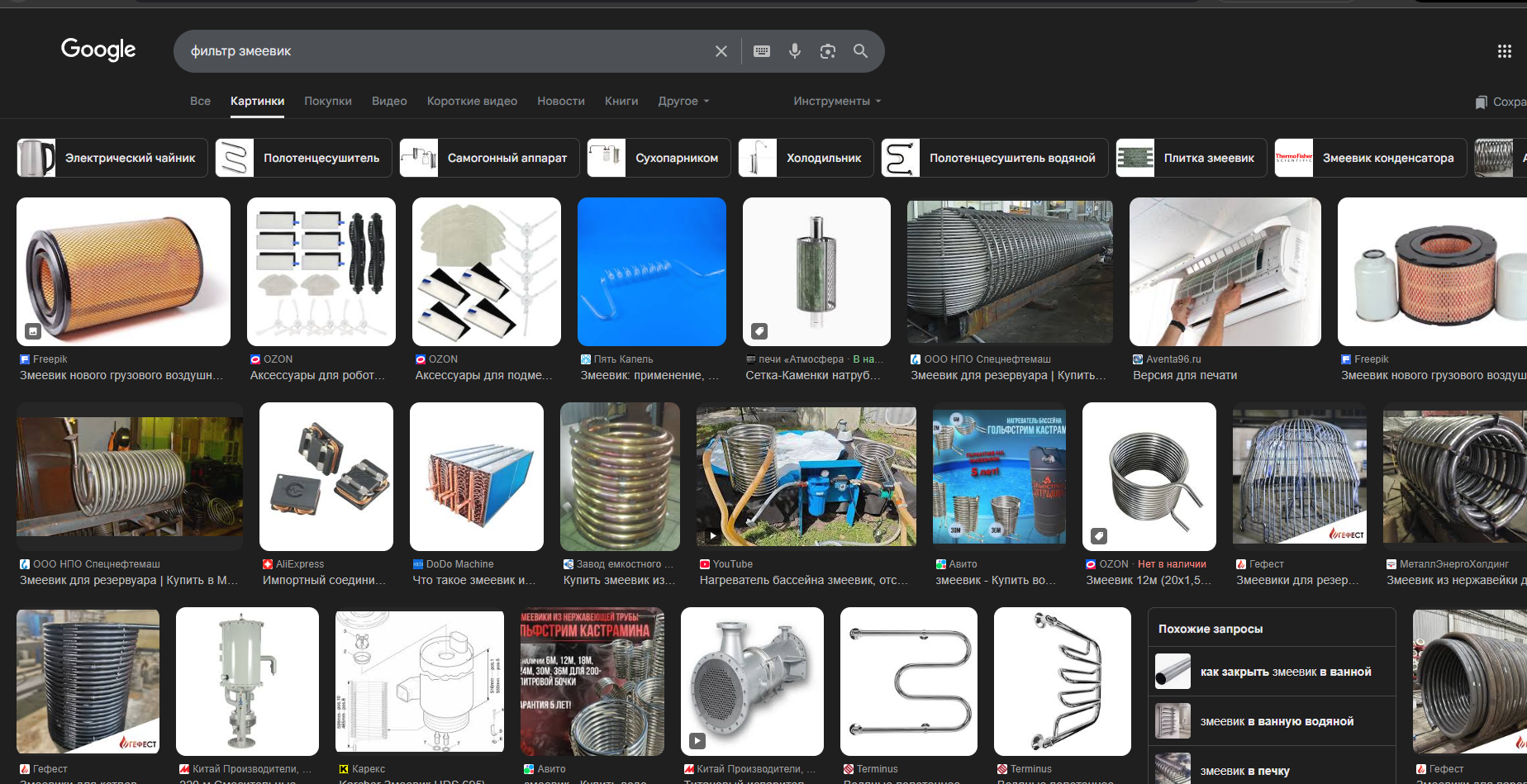
Task: Expand the Инструменты dropdown
Action: pos(837,101)
